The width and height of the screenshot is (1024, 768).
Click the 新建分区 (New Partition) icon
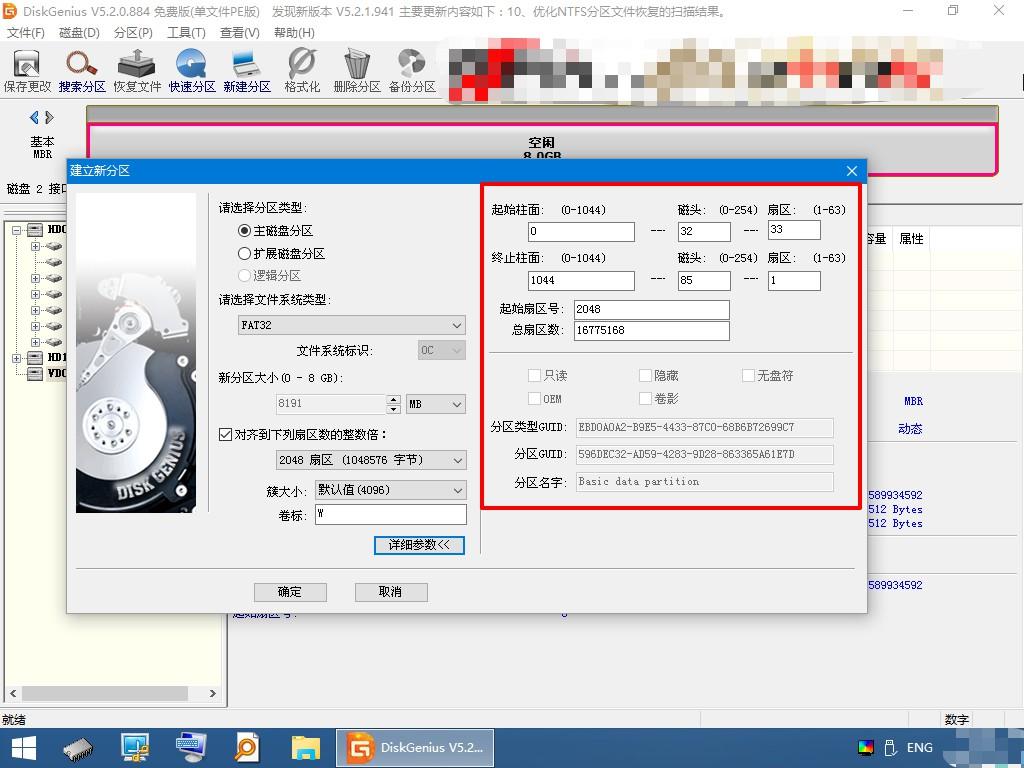pos(246,68)
